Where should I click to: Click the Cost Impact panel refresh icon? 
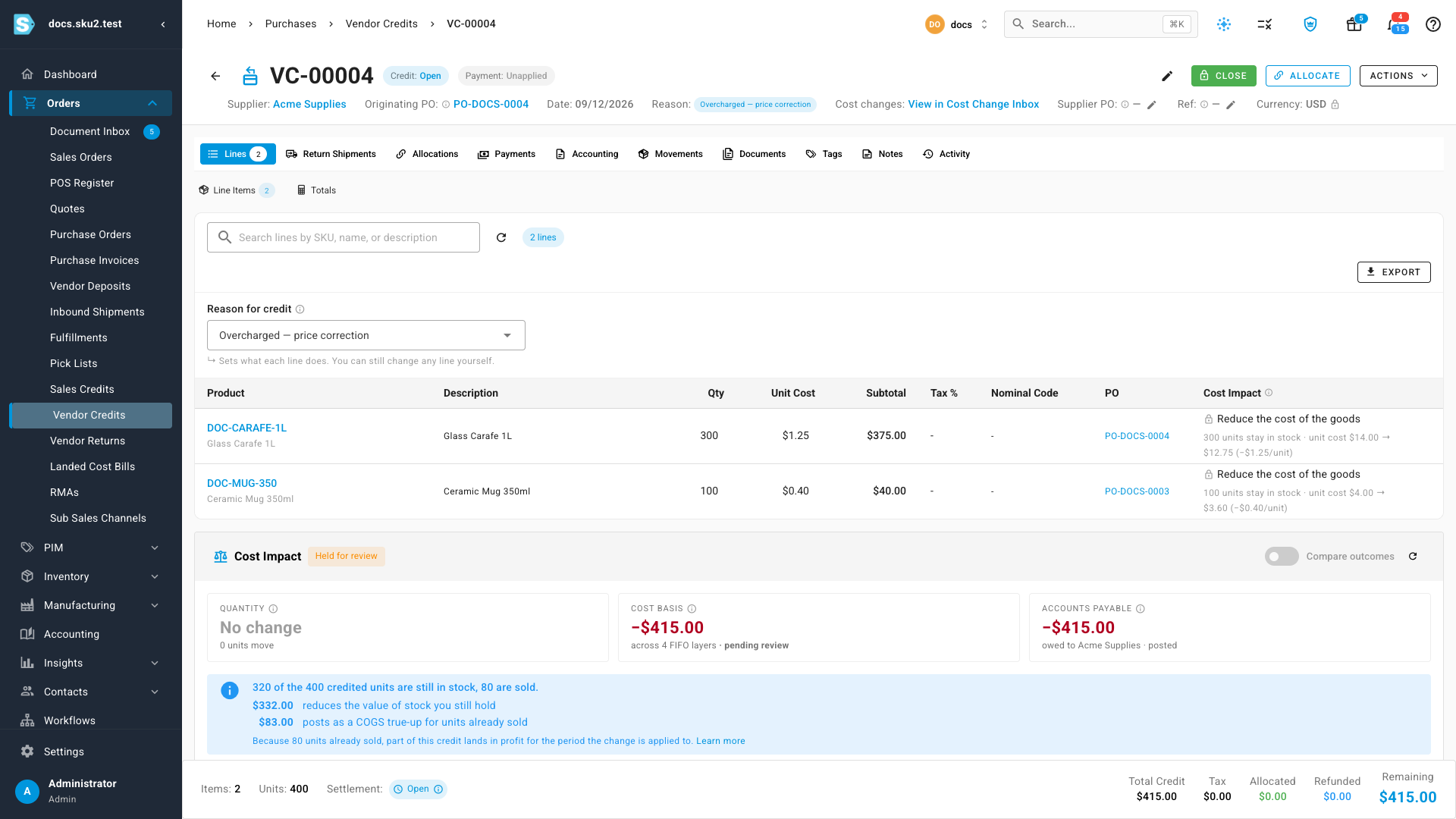(x=1413, y=557)
